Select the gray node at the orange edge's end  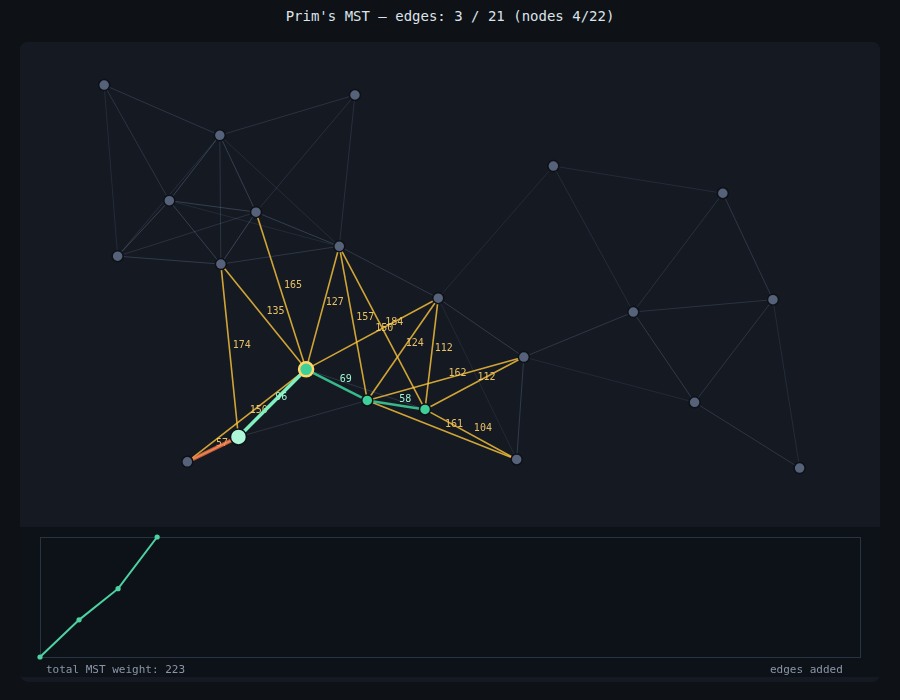point(187,462)
